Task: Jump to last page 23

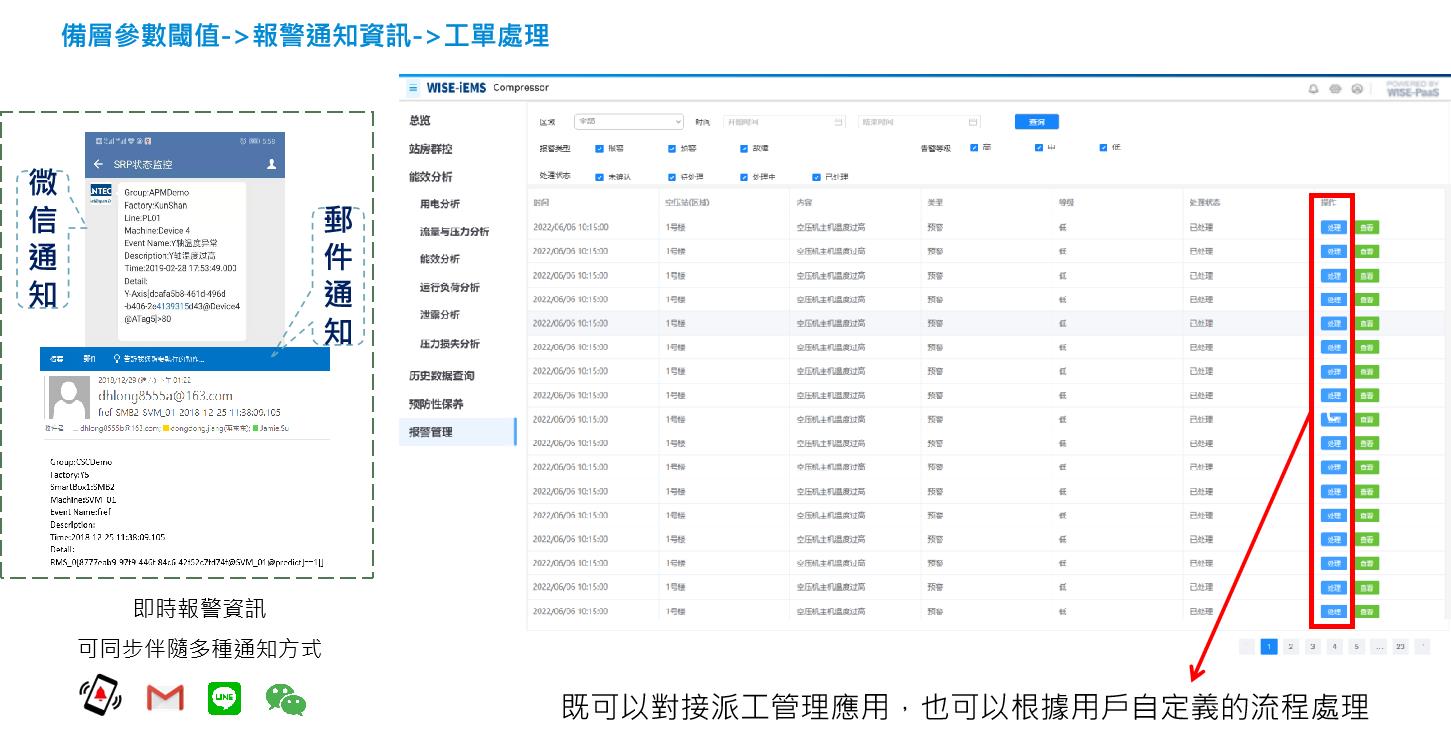Action: pyautogui.click(x=1400, y=647)
